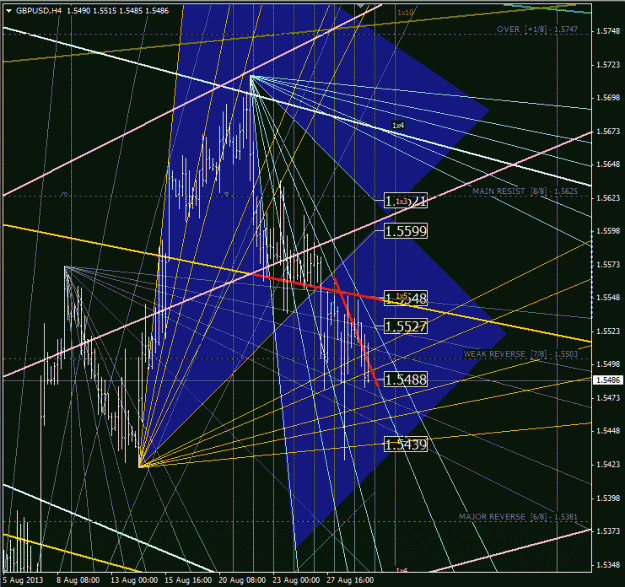Screen dimensions: 625x587
Task: Click the 8 Aug 08:00 time axis label
Action: 78,580
